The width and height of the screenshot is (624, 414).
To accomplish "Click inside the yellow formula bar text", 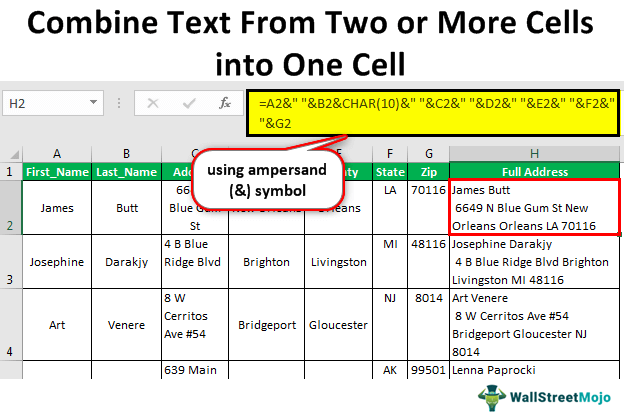I will pos(430,115).
